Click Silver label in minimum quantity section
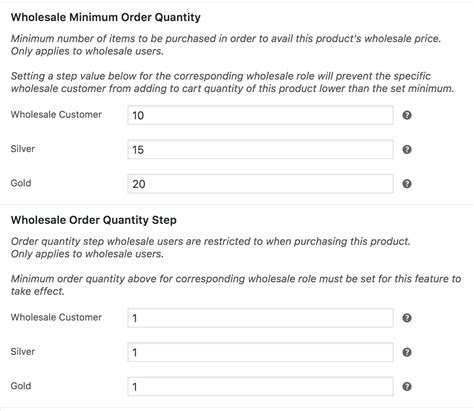The height and width of the screenshot is (411, 474). point(23,149)
